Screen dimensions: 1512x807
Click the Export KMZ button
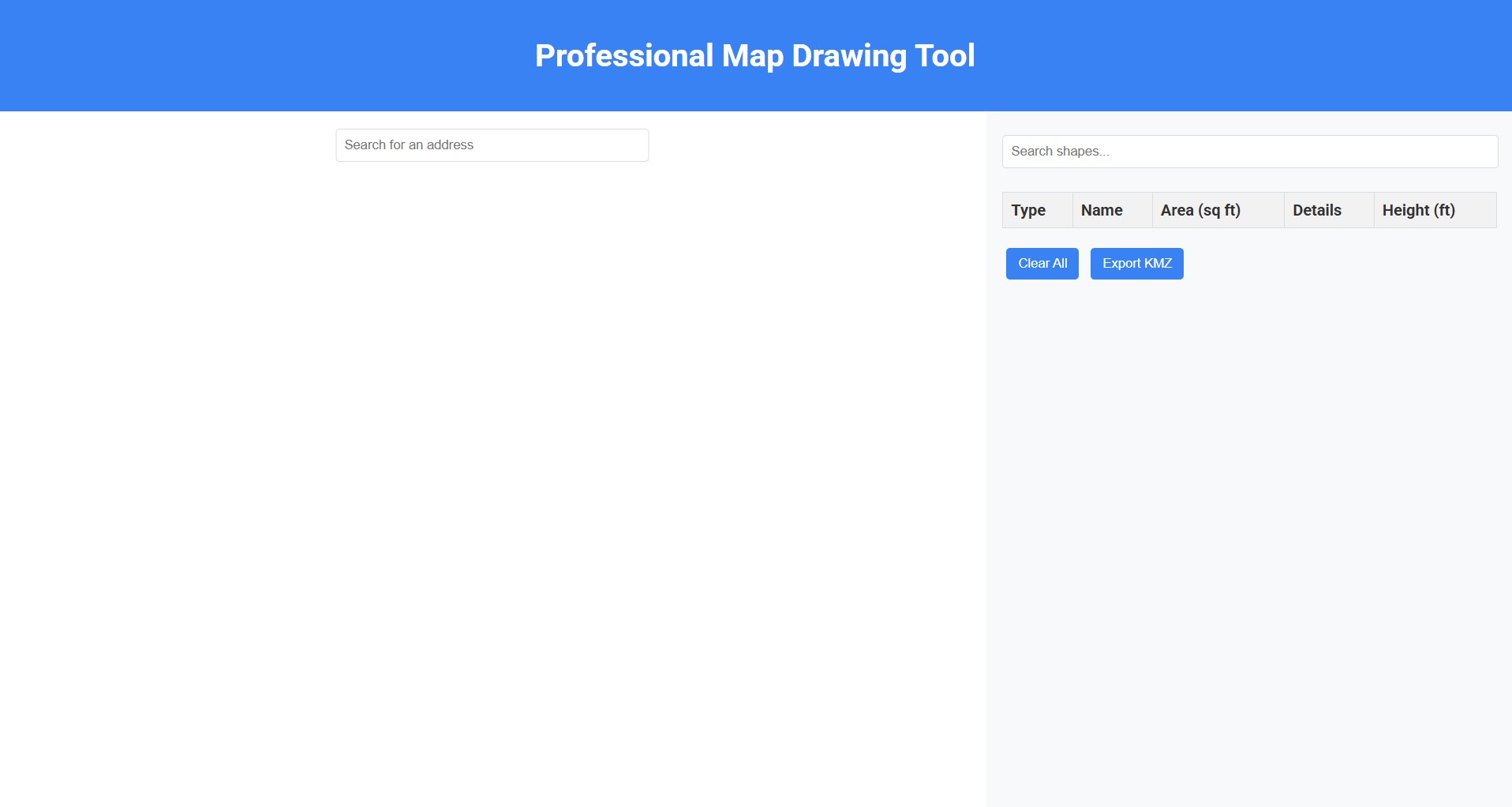1136,264
